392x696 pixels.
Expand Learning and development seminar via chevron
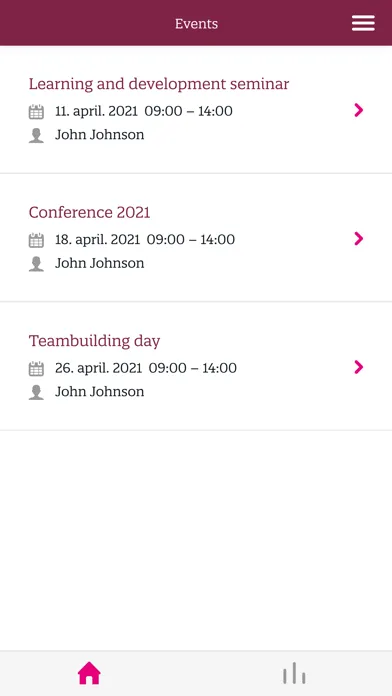click(x=359, y=110)
